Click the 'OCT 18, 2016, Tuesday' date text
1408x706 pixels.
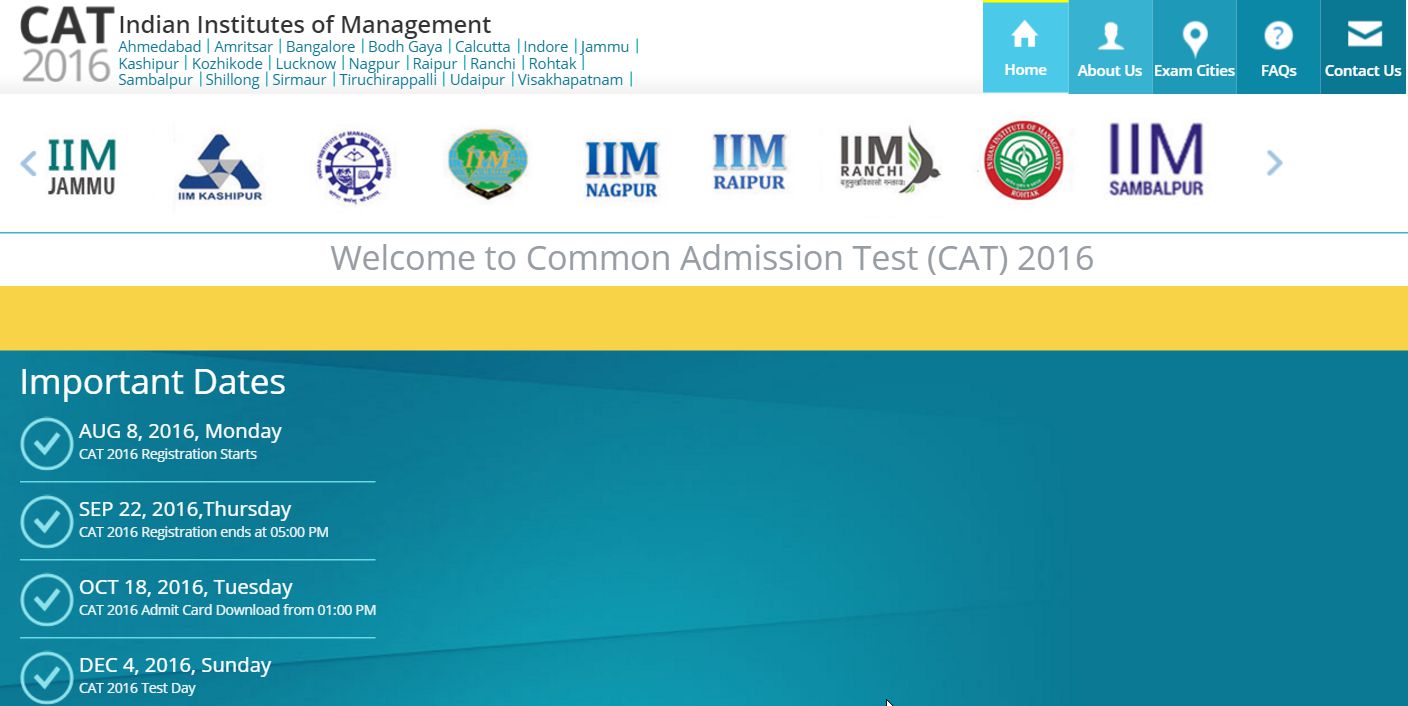[186, 587]
